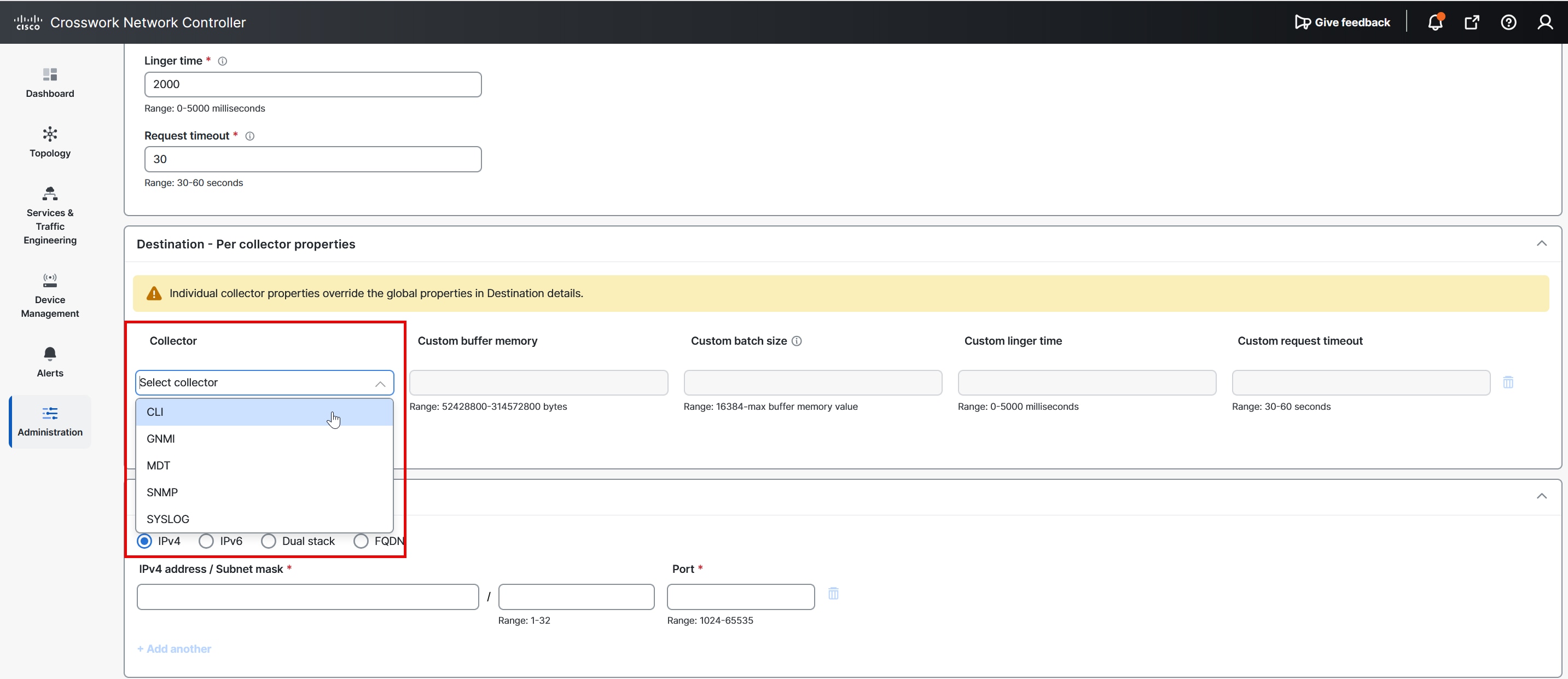
Task: Click the Port input field
Action: pyautogui.click(x=740, y=597)
